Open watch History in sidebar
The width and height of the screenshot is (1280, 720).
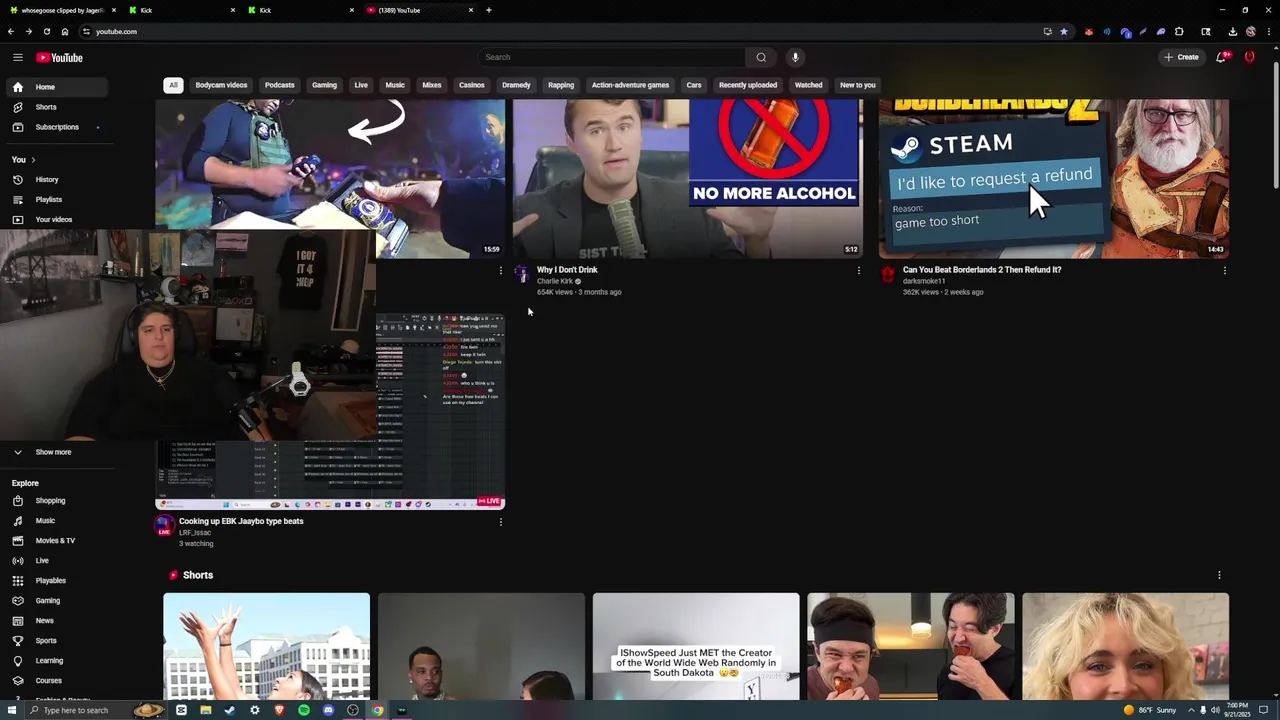[x=55, y=180]
